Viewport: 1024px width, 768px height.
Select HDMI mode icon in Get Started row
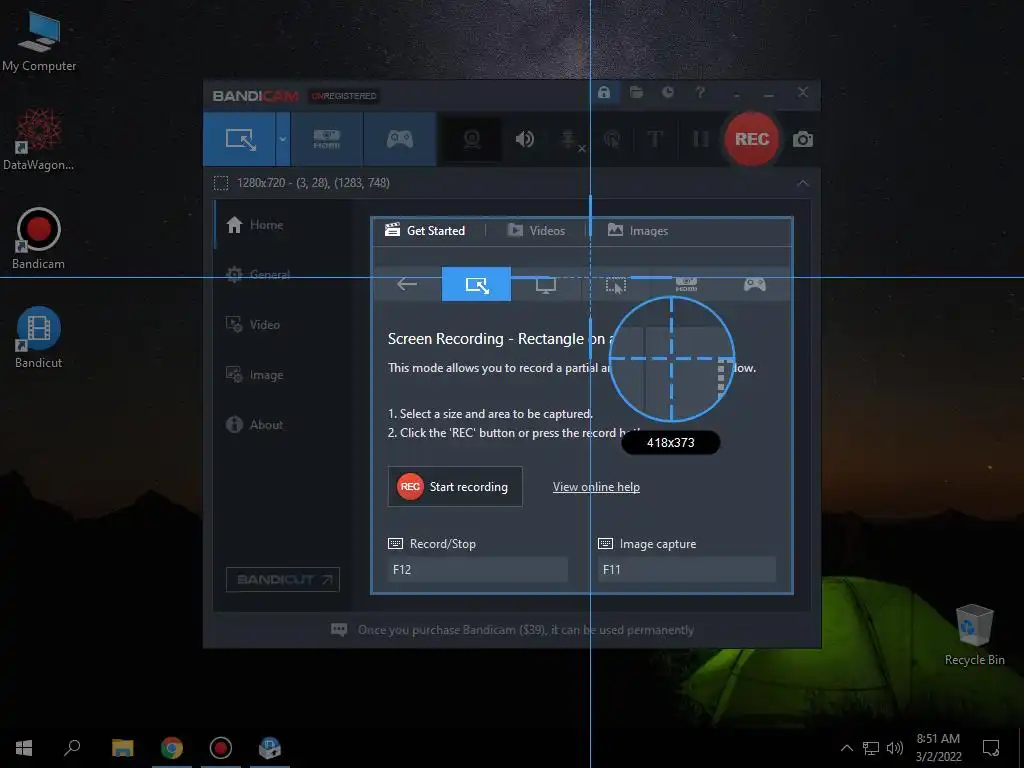click(686, 285)
